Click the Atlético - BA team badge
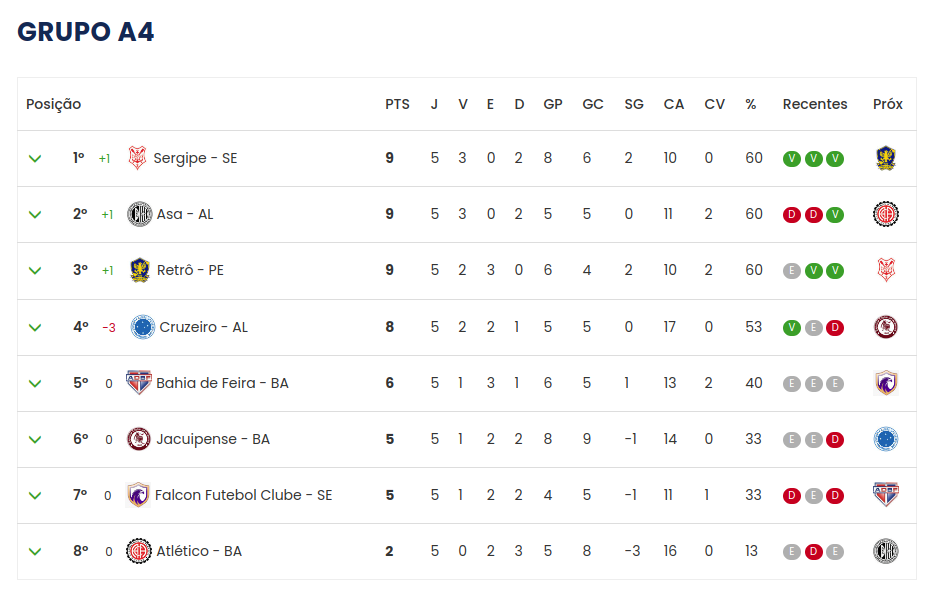This screenshot has width=932, height=591. (138, 551)
